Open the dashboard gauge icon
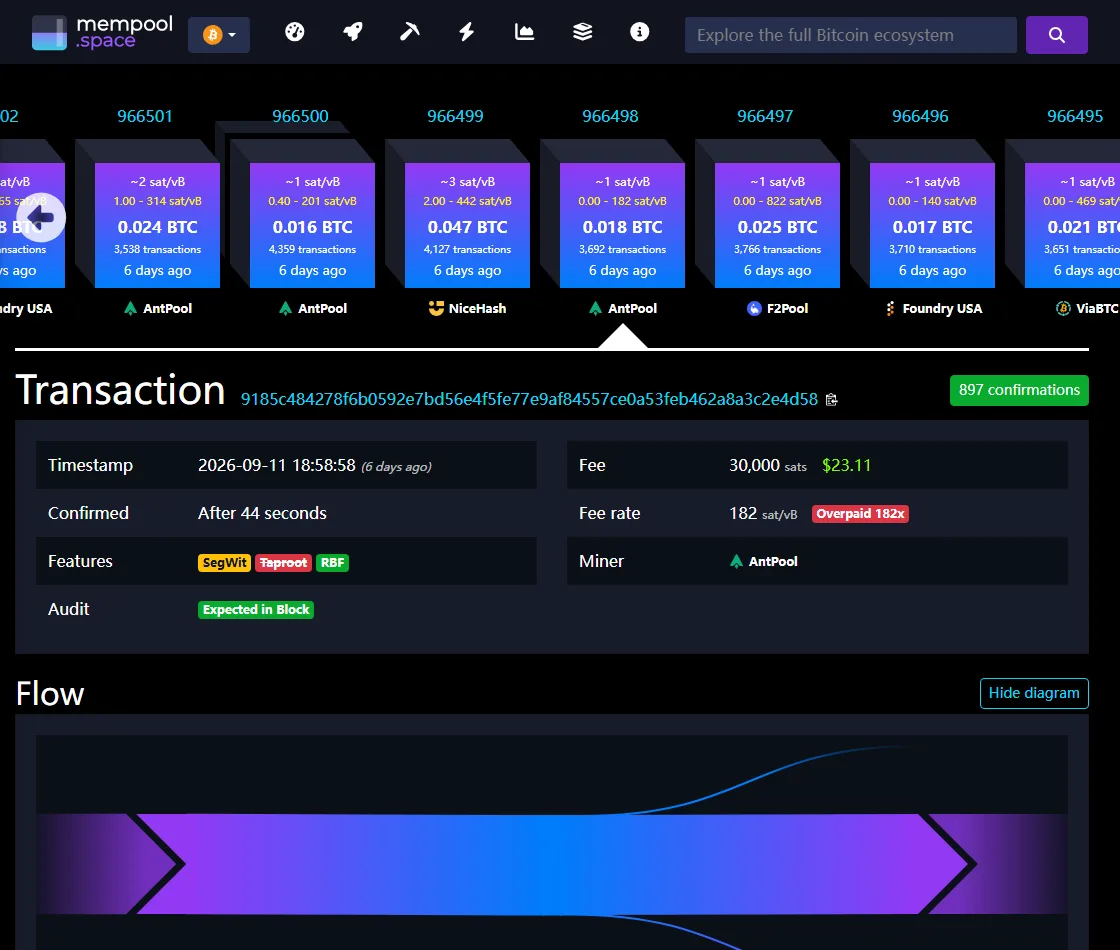 coord(294,32)
